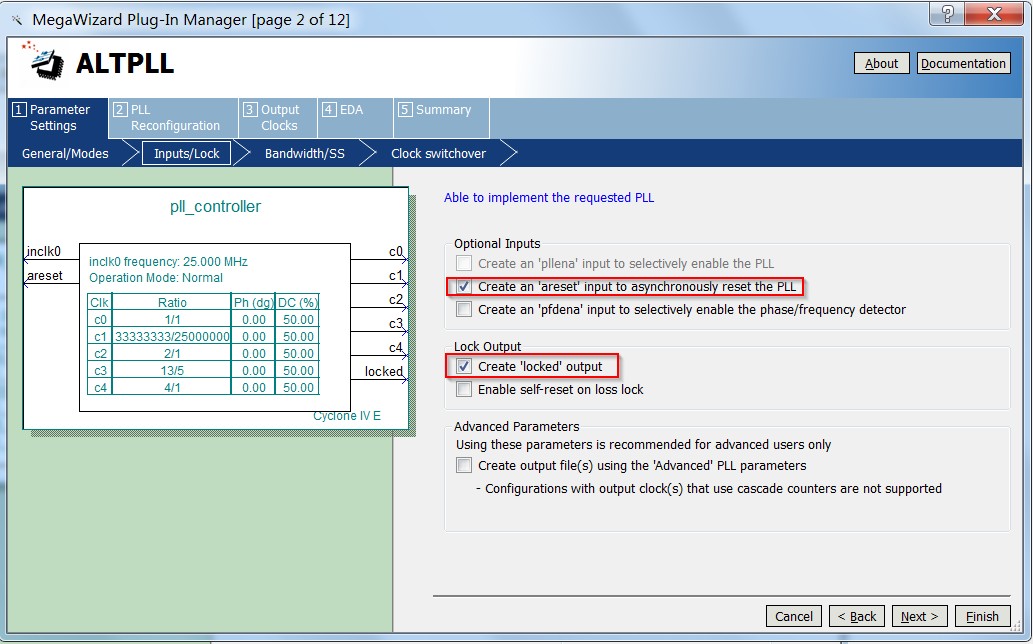Enable self-reset on loss lock
The image size is (1033, 644).
point(464,390)
